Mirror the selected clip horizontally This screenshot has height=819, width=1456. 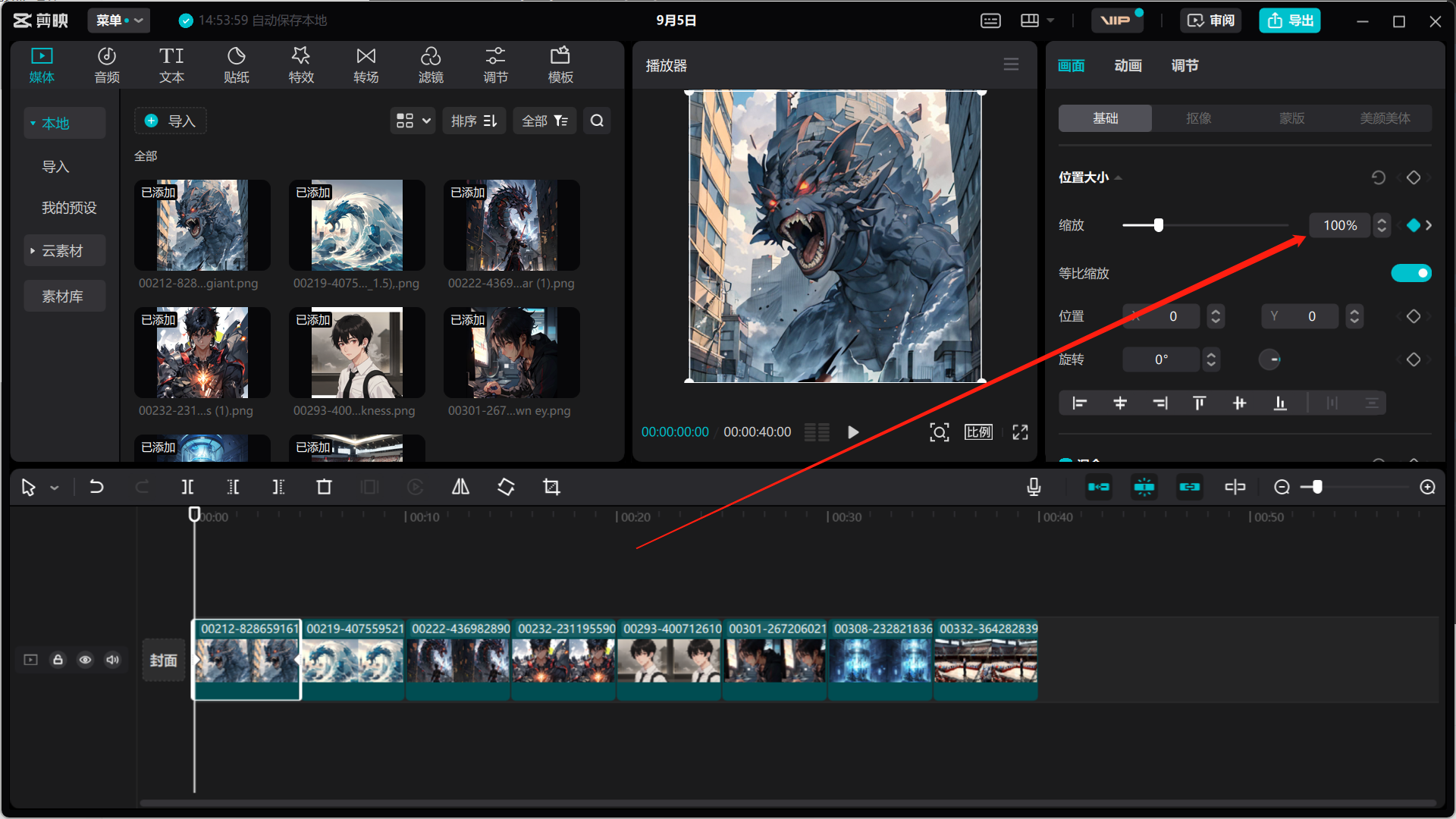pos(460,487)
